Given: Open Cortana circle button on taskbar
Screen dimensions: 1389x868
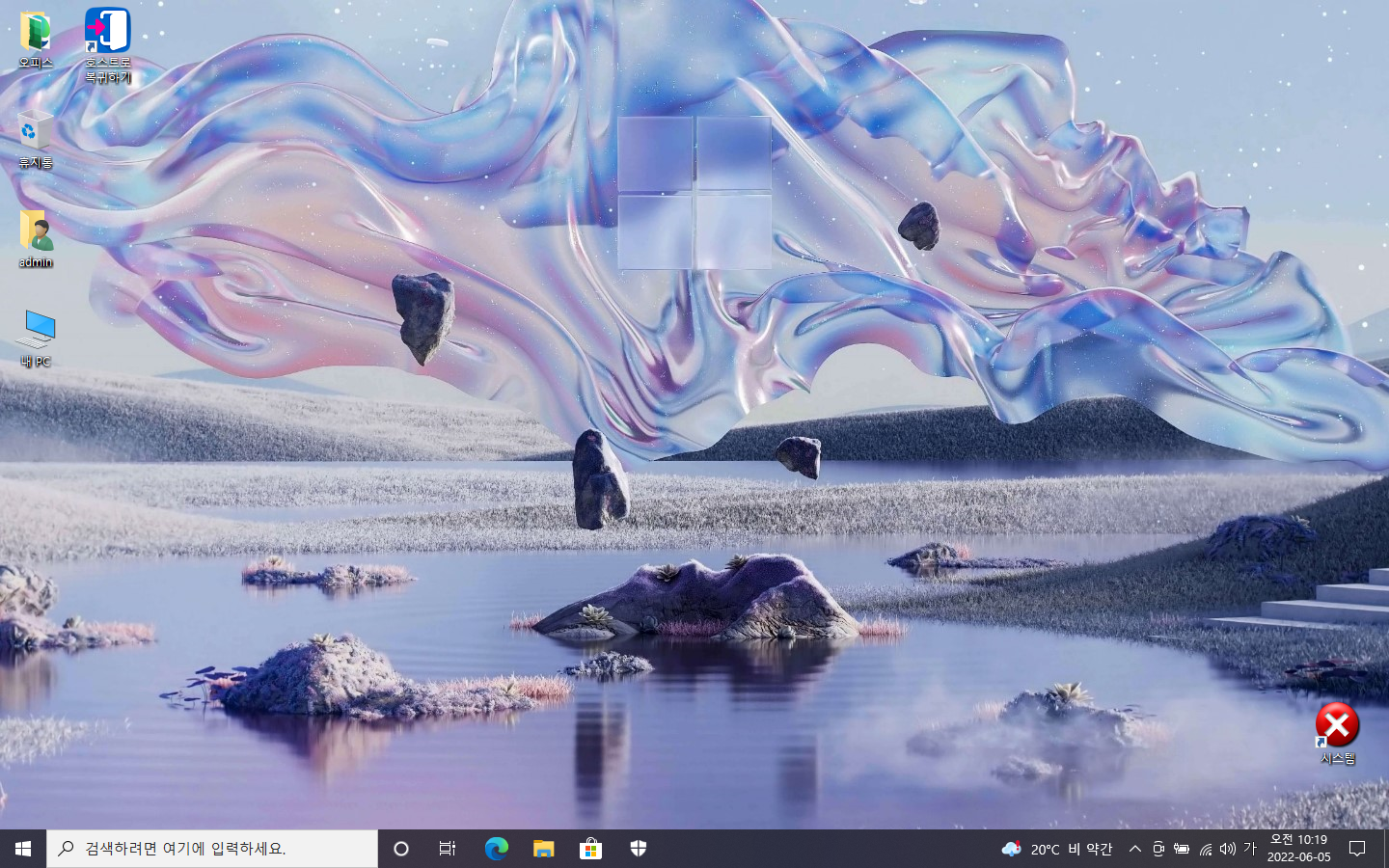Looking at the screenshot, I should click(401, 849).
